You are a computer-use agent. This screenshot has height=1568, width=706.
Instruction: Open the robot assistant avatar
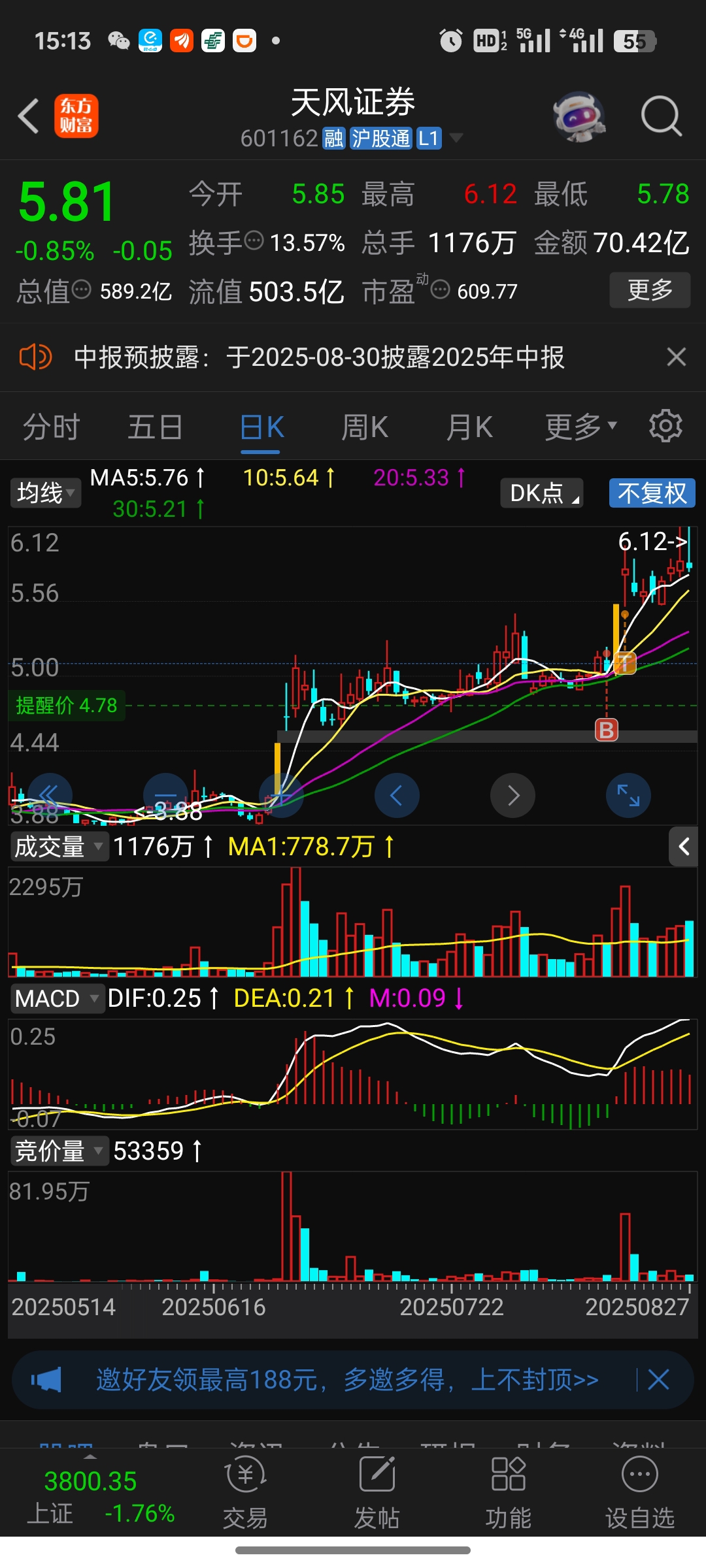click(x=579, y=117)
